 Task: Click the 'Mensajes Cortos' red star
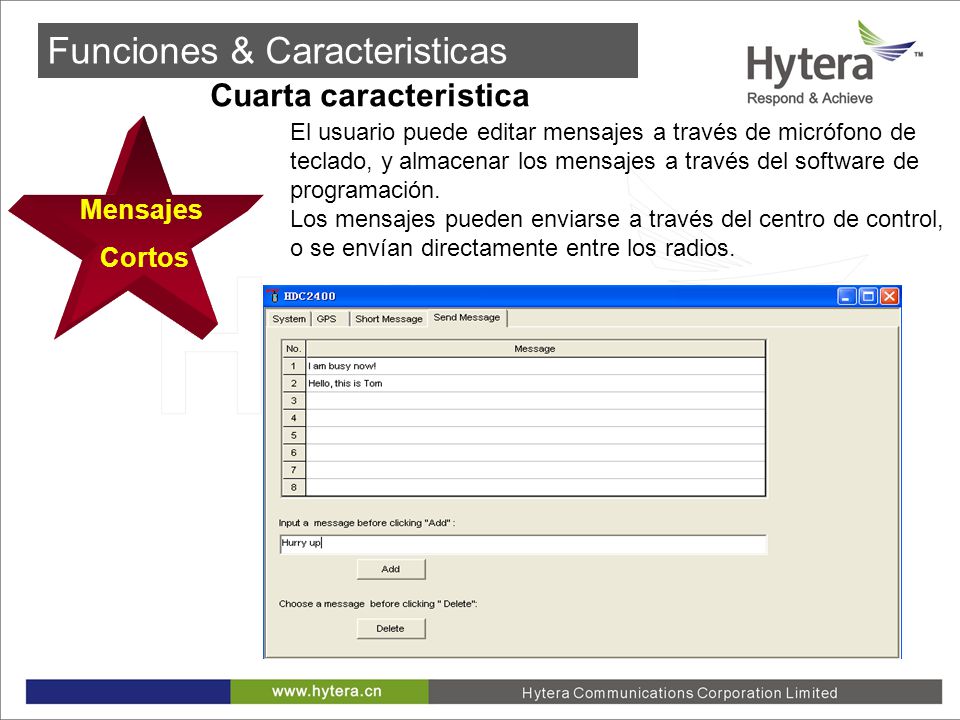tap(136, 228)
